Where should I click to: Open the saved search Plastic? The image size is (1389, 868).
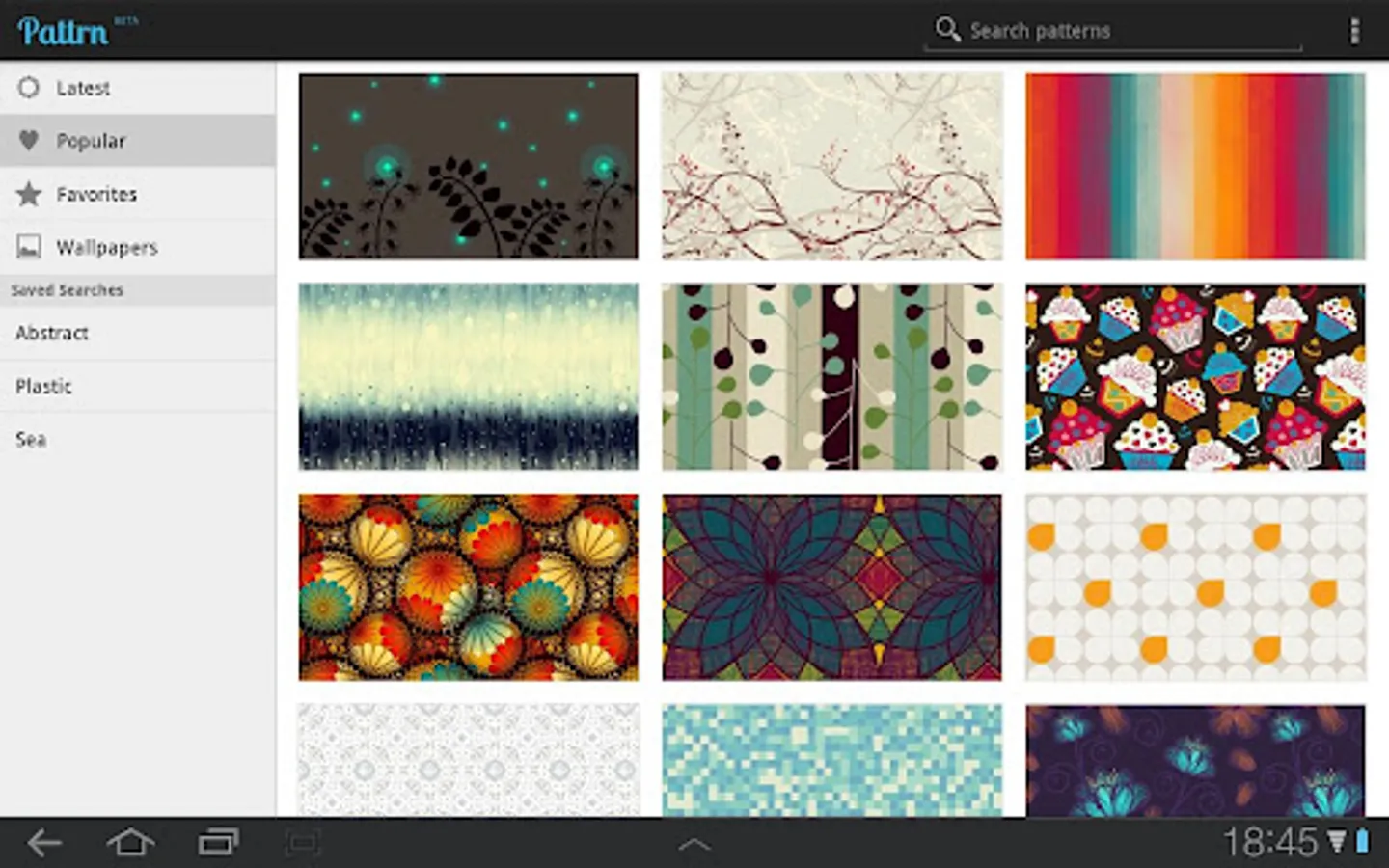click(x=138, y=386)
